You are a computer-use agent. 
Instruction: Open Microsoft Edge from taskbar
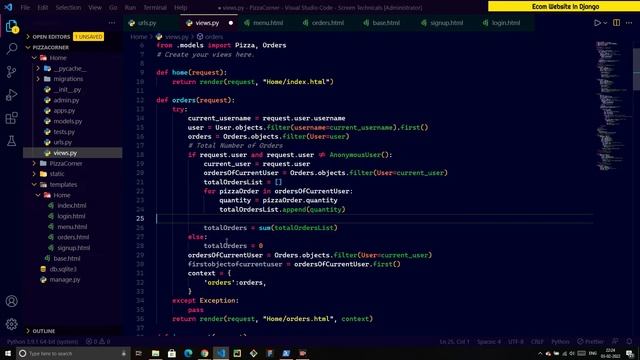click(188, 353)
